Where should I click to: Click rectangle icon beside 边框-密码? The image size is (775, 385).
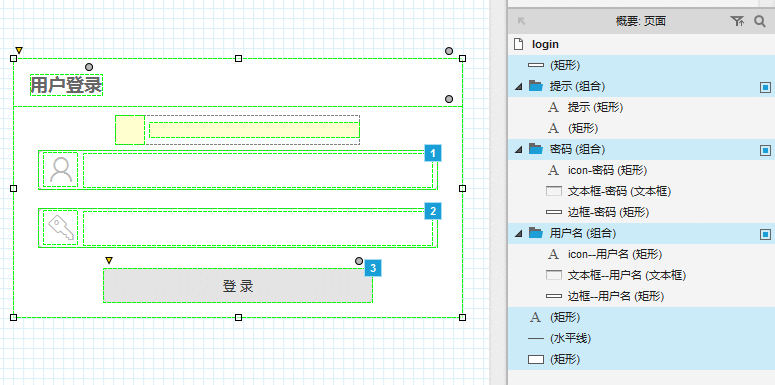[x=554, y=212]
